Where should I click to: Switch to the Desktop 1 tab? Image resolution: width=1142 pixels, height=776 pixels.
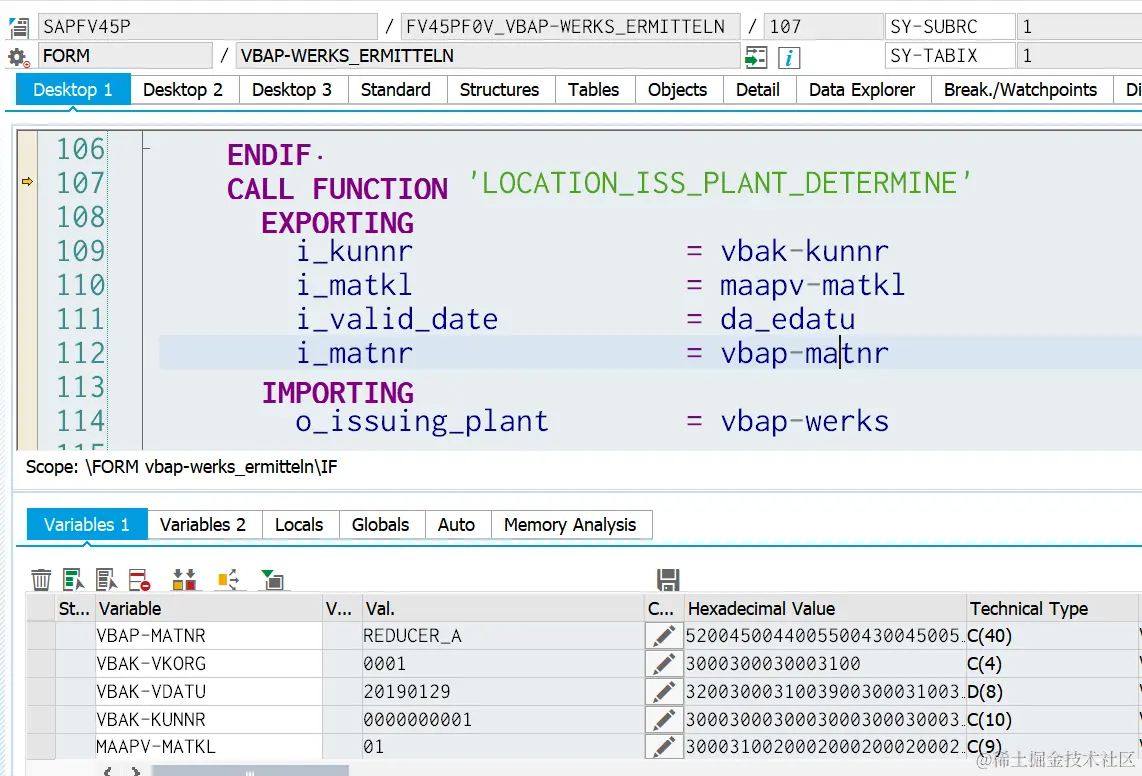click(73, 90)
